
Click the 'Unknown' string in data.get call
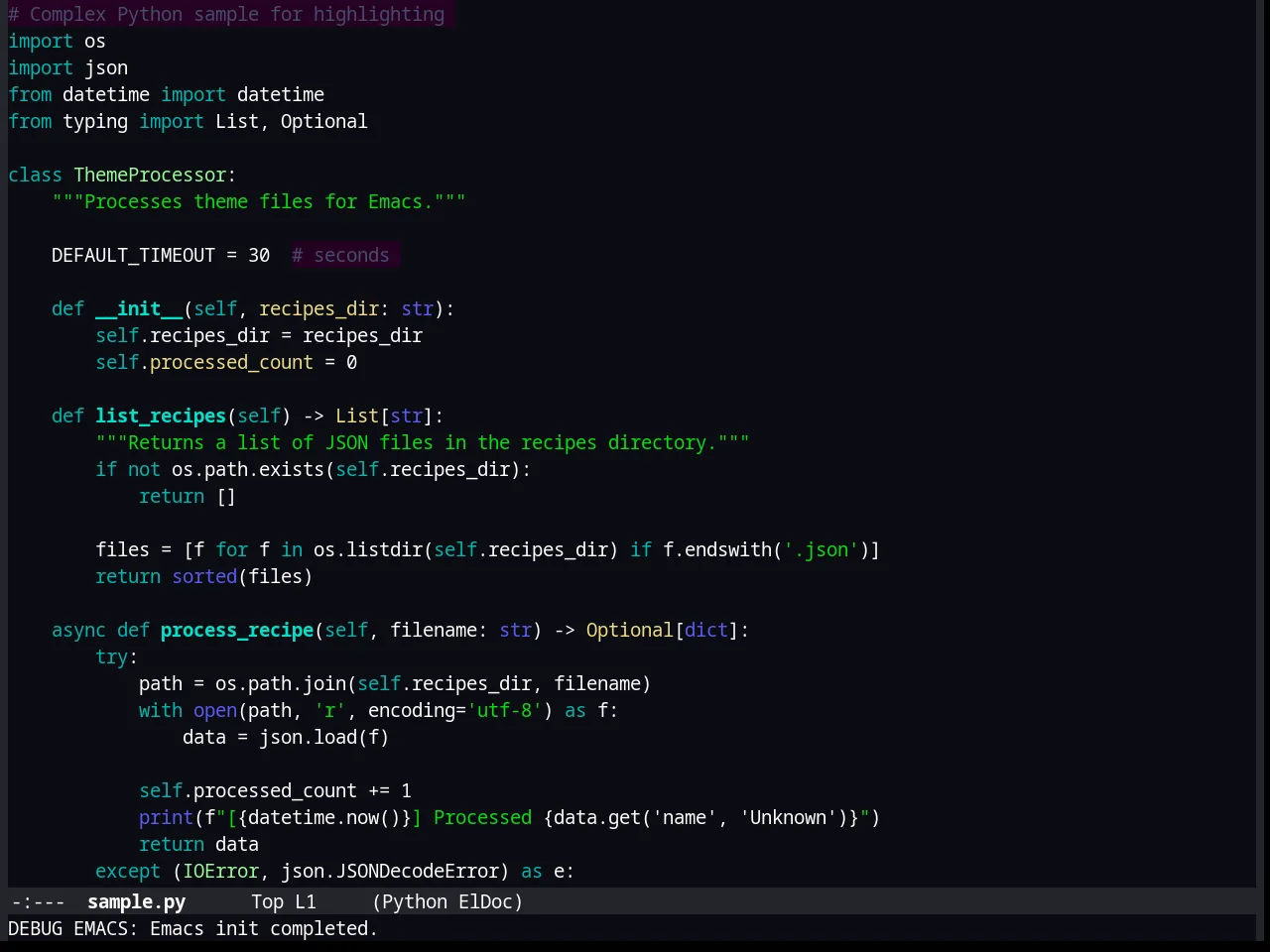click(788, 817)
